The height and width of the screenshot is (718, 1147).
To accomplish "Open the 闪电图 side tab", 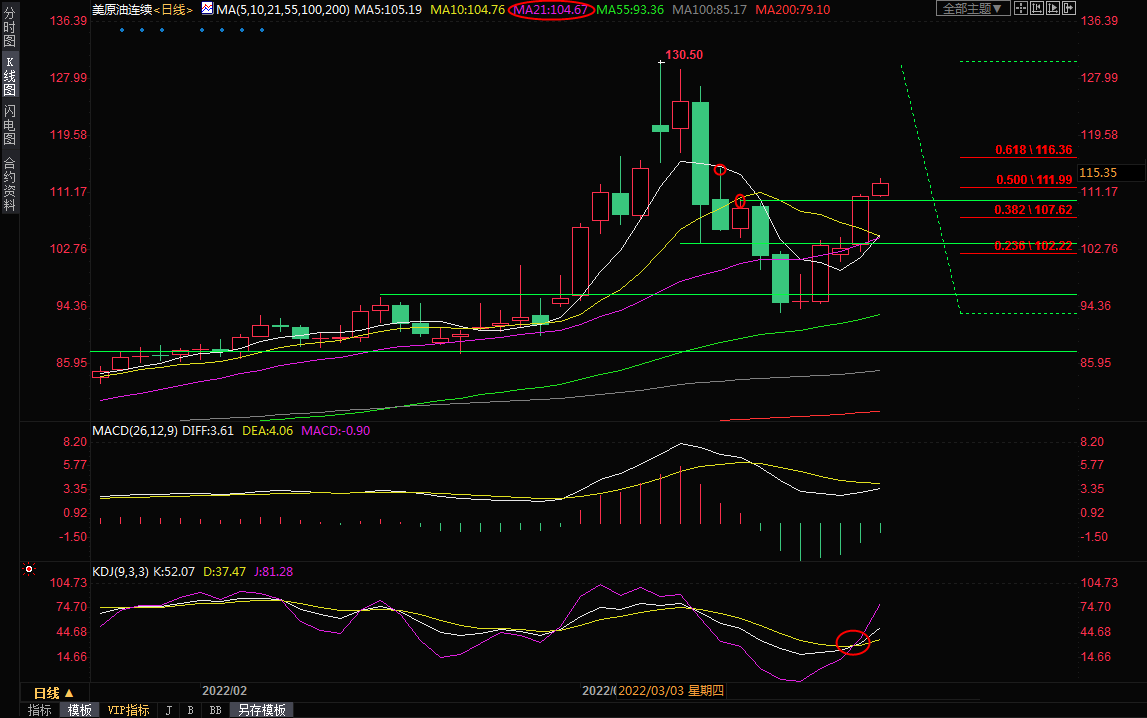I will [9, 124].
